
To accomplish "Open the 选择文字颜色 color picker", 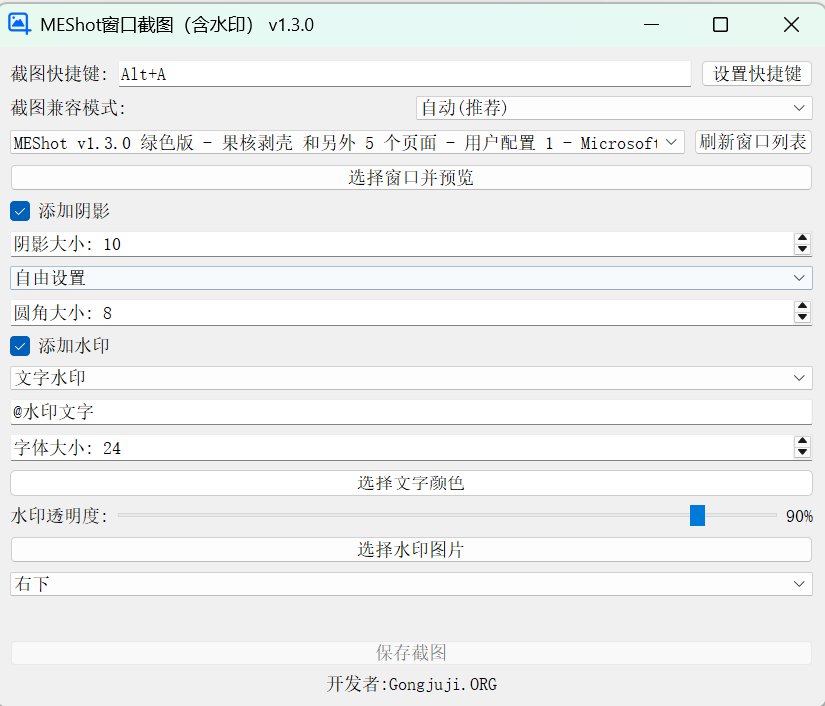I will (412, 482).
